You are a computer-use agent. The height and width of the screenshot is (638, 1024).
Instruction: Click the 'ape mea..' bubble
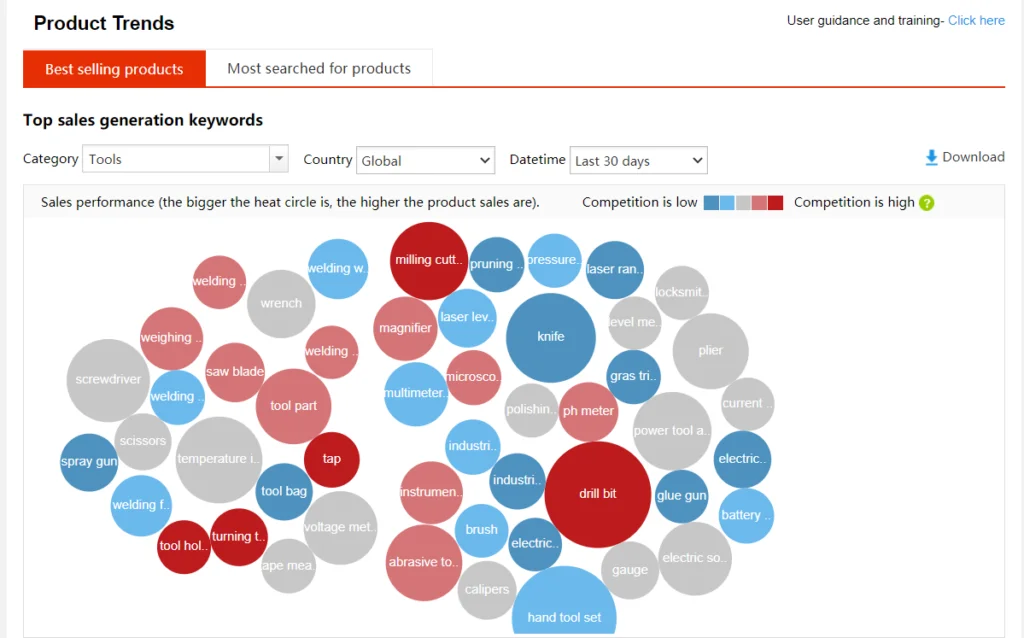tap(288, 566)
